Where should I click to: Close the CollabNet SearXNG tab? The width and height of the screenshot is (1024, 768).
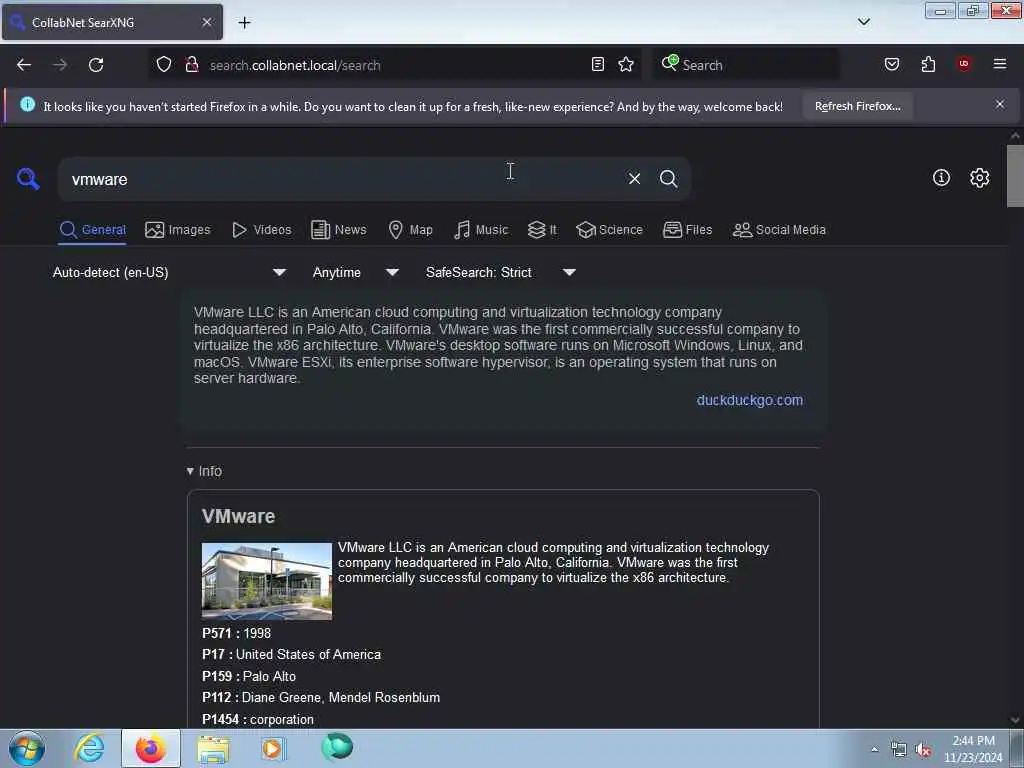tap(206, 22)
